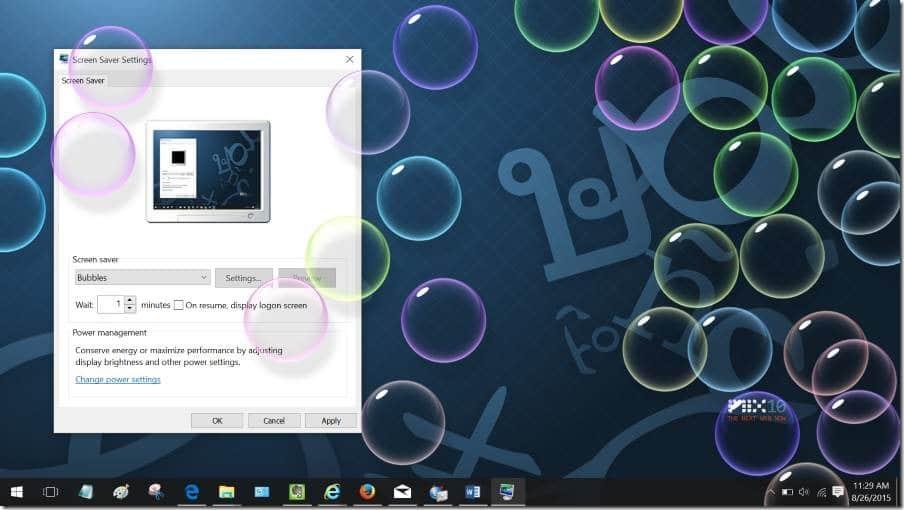Expand the Bubbles screen saver dropdown
Viewport: 904px width, 510px height.
pyautogui.click(x=204, y=277)
